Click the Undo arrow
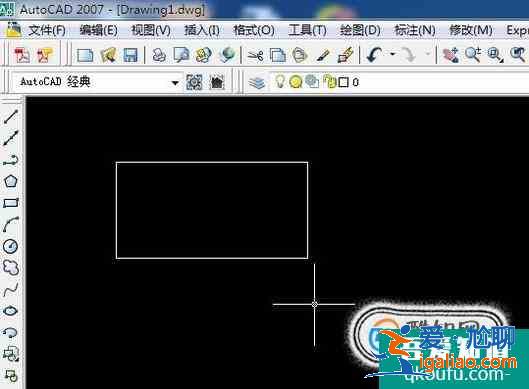The image size is (529, 389). pyautogui.click(x=374, y=55)
